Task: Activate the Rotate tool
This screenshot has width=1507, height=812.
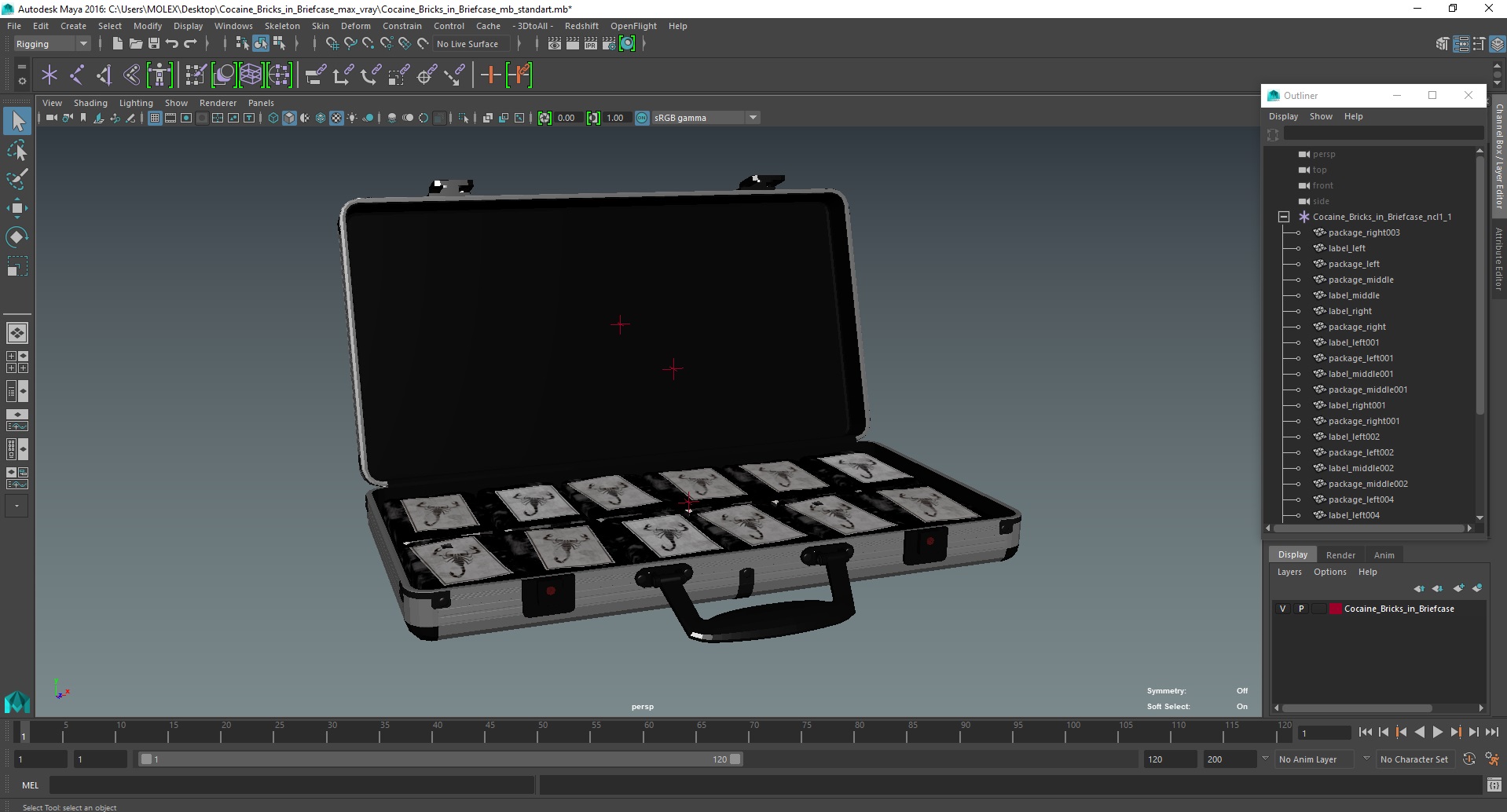Action: click(x=17, y=237)
